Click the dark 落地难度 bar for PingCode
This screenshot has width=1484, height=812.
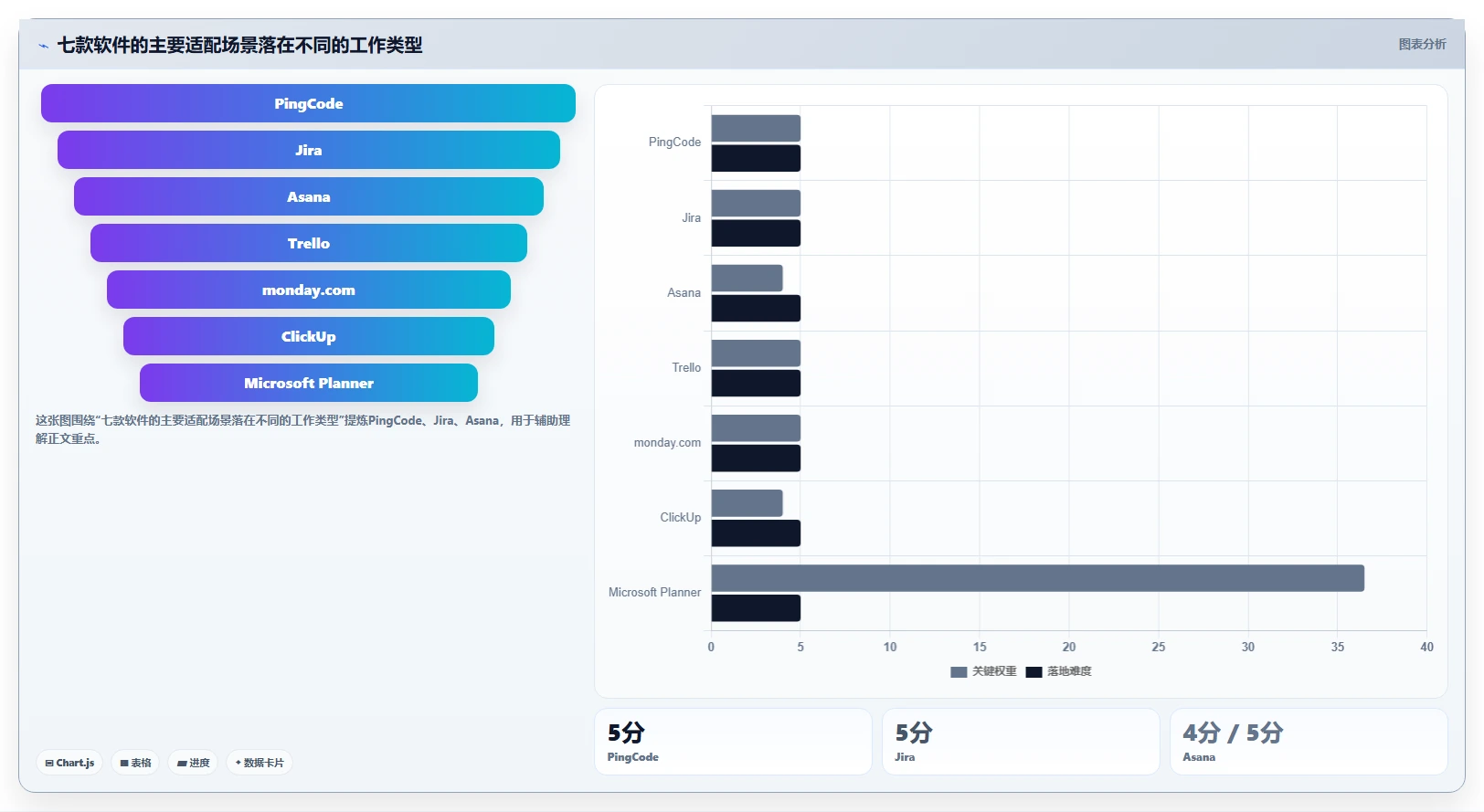click(x=756, y=158)
